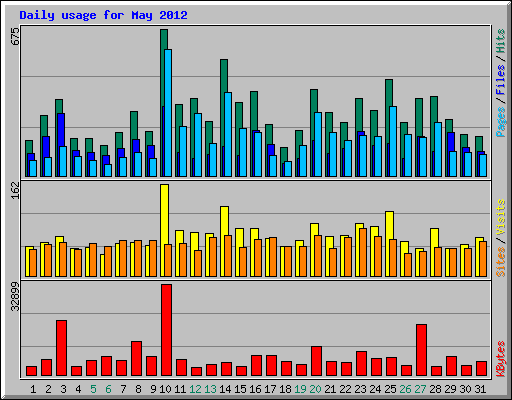
Task: Click day label 28 on the x-axis
Action: tap(435, 389)
